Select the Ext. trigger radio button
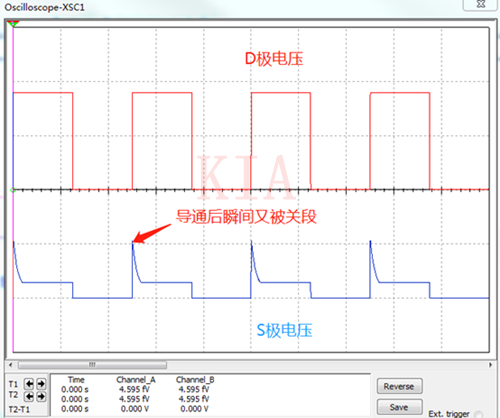Viewport: 500px width, 418px height. click(x=478, y=414)
